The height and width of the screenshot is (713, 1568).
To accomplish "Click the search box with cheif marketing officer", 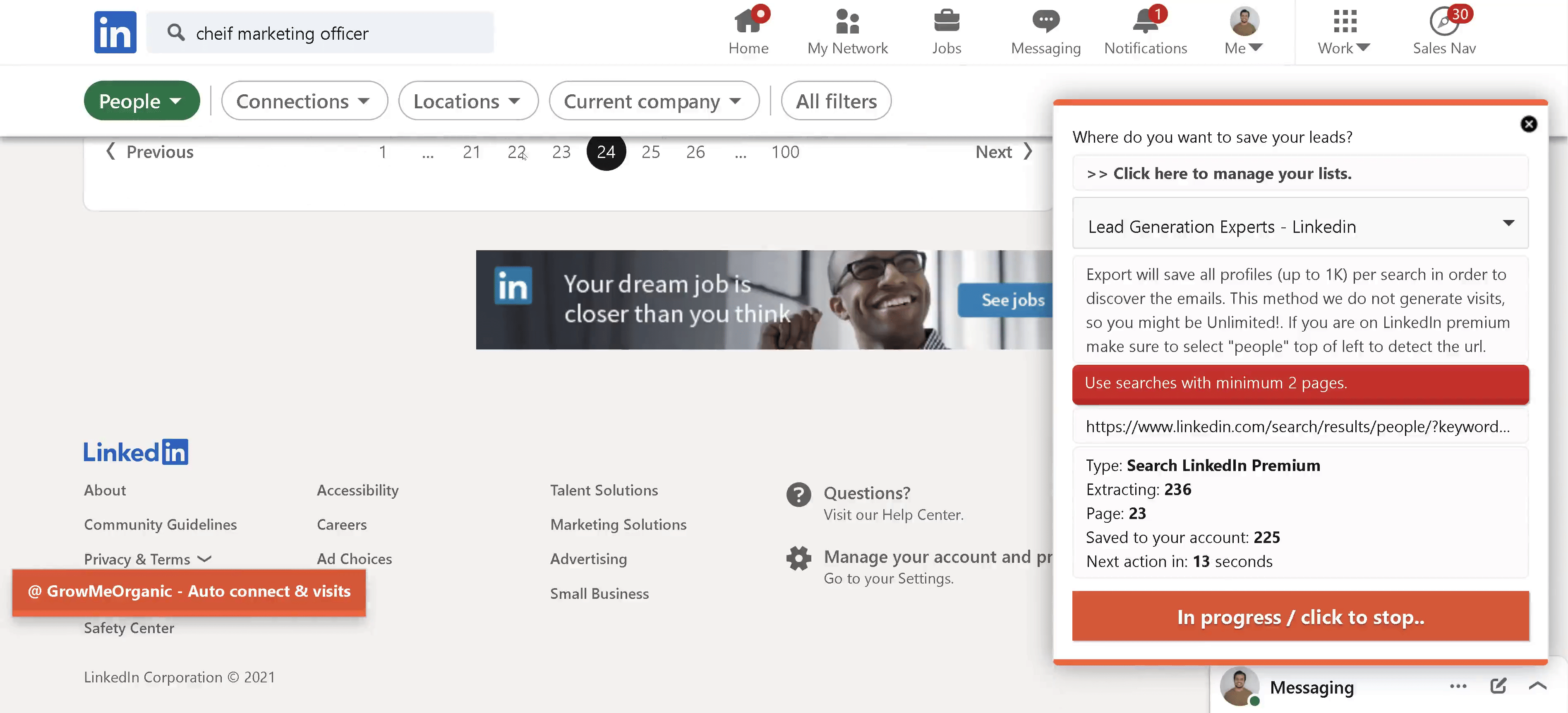I will click(320, 33).
